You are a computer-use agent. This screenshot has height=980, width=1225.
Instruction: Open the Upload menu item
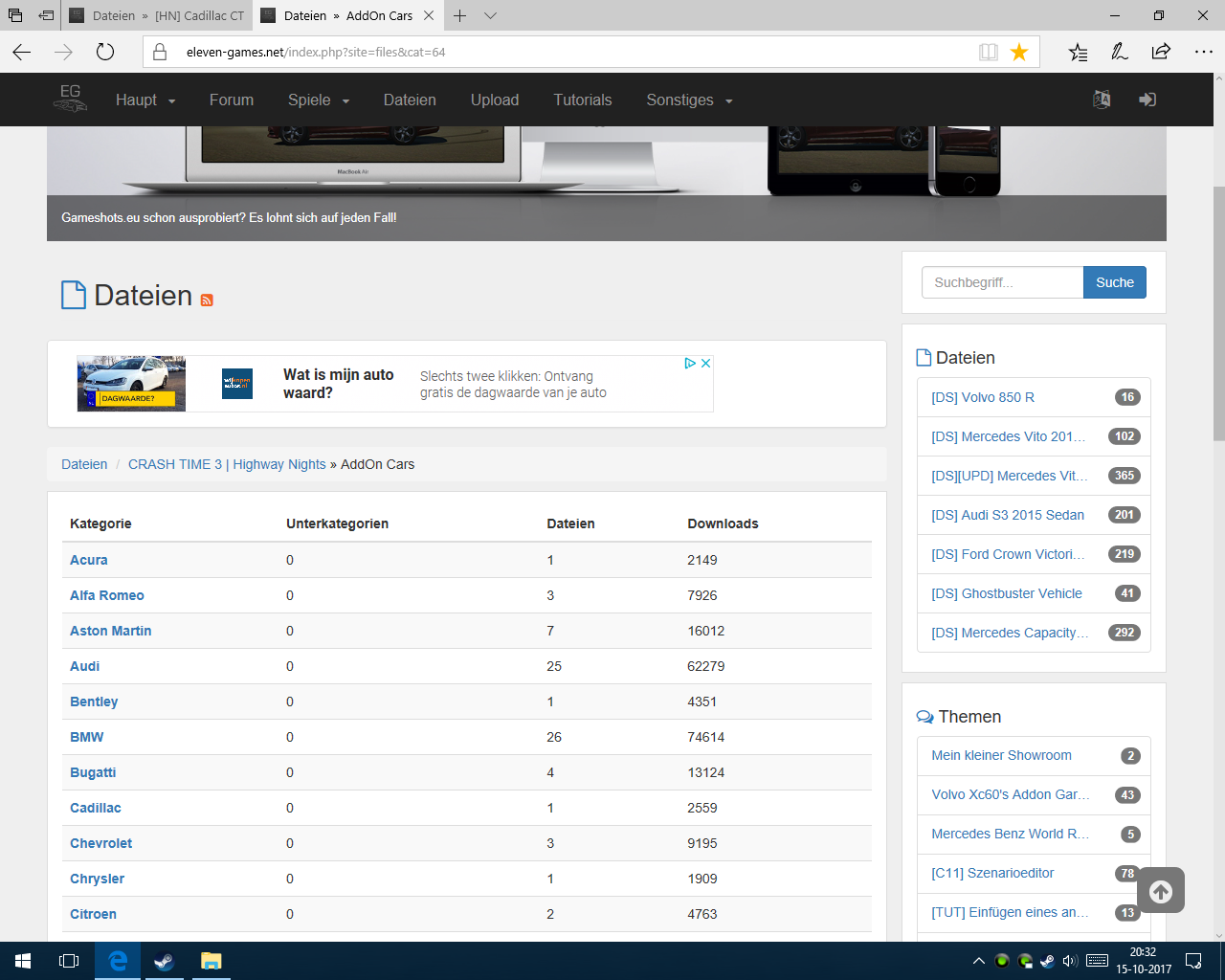pyautogui.click(x=495, y=100)
